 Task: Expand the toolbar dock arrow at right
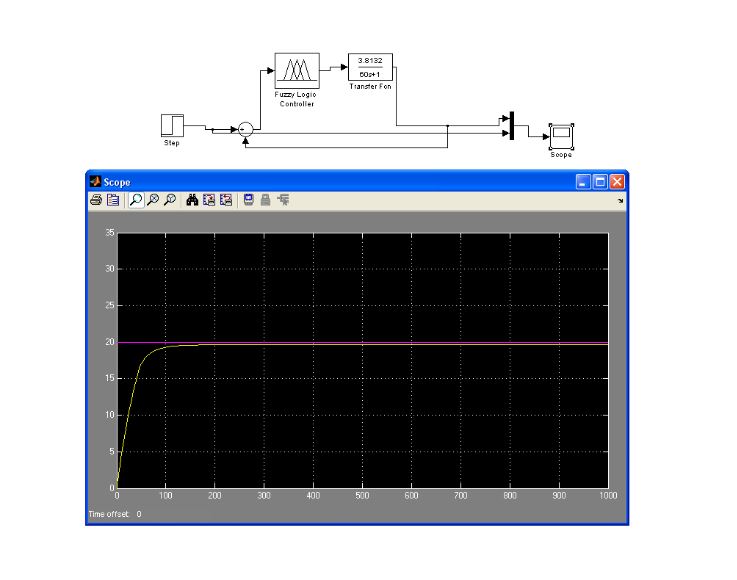tap(620, 201)
